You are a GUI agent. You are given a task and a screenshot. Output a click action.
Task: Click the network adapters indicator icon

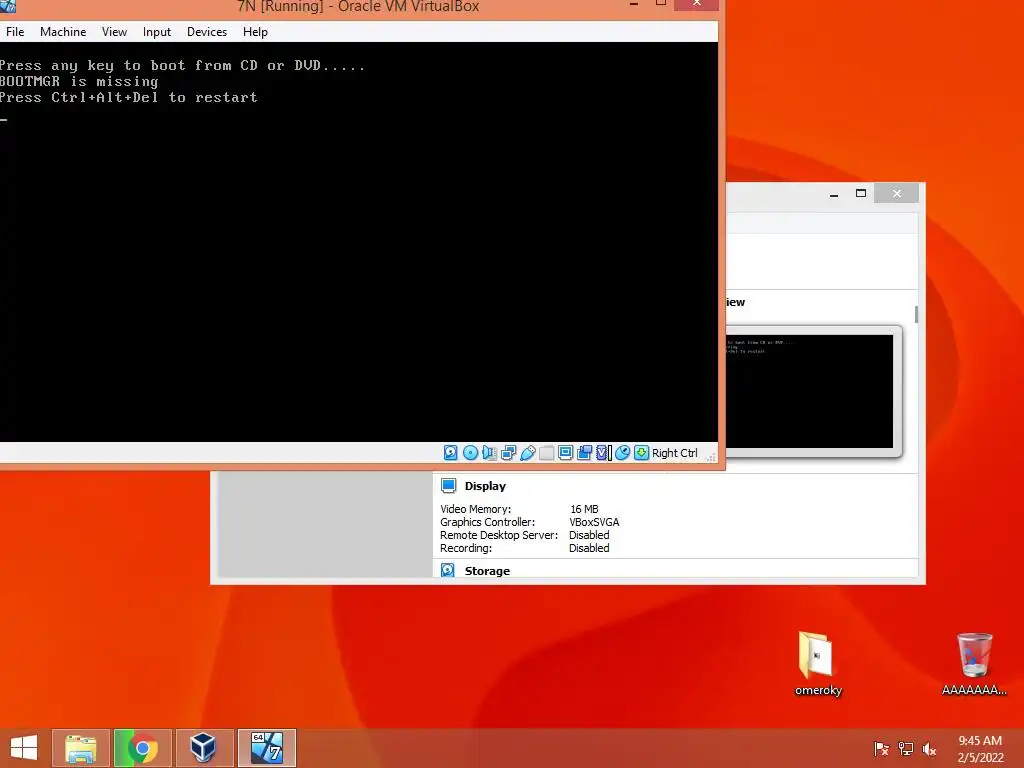tap(508, 453)
